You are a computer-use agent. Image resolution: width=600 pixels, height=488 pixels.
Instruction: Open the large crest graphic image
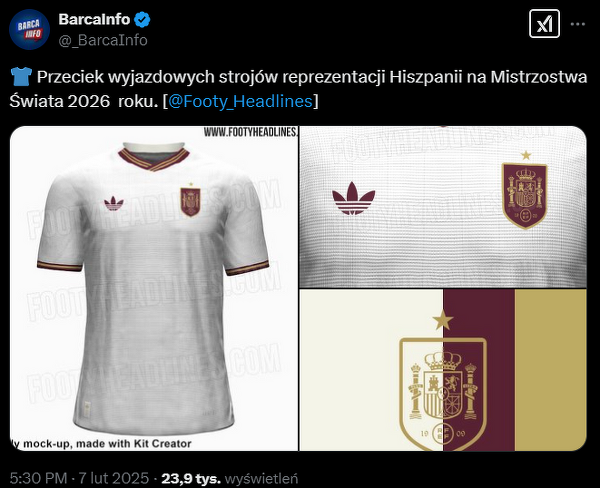click(443, 370)
